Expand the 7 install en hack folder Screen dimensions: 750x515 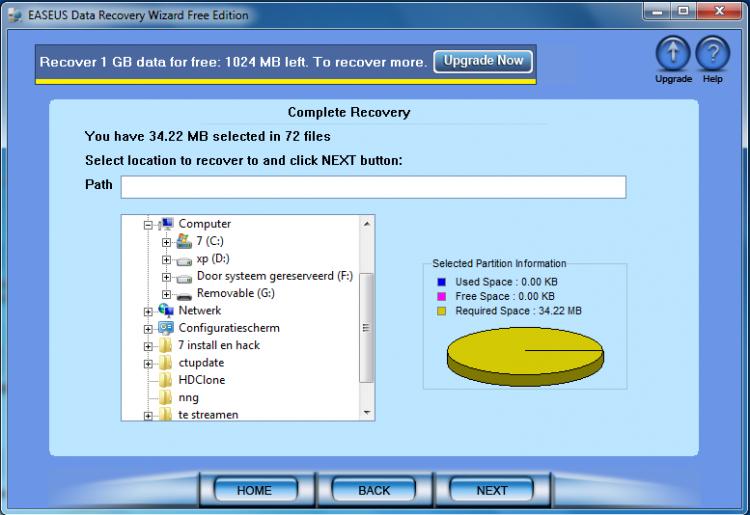point(148,346)
